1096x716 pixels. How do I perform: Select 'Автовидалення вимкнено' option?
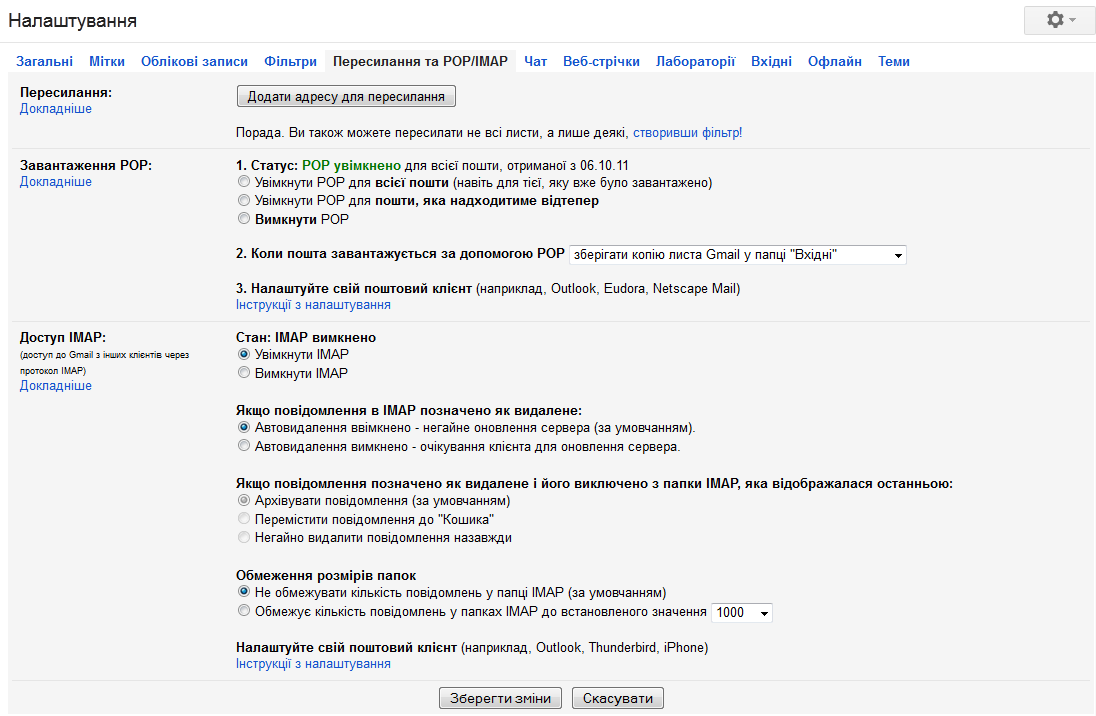coord(244,446)
